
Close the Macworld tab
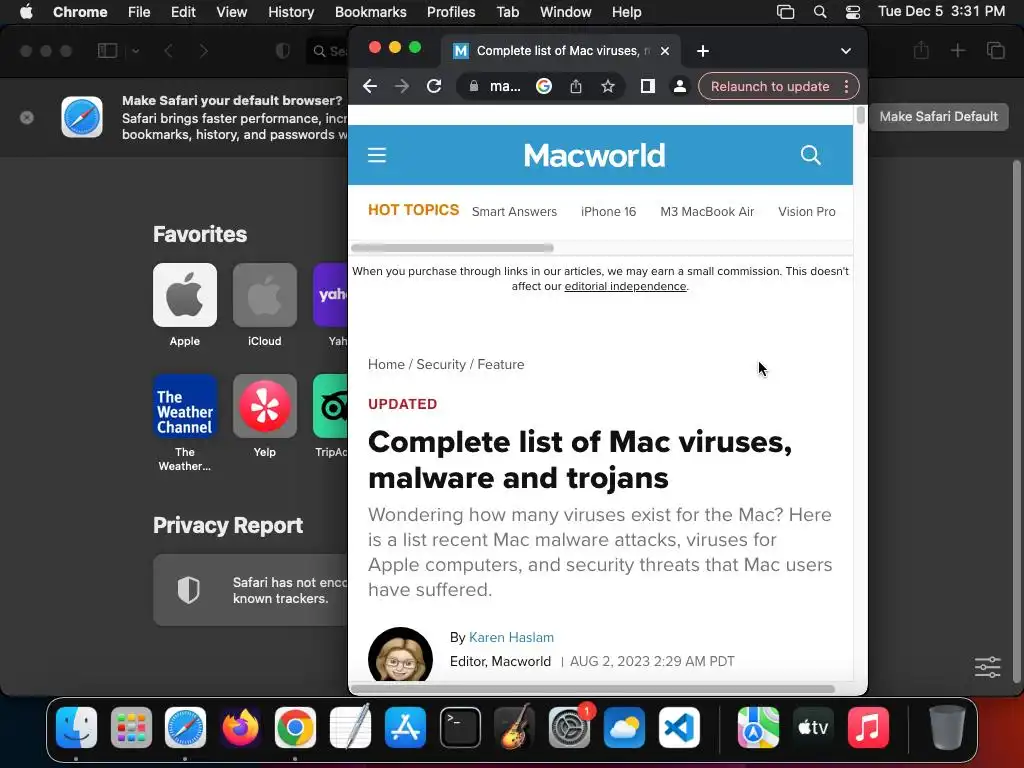tap(665, 51)
